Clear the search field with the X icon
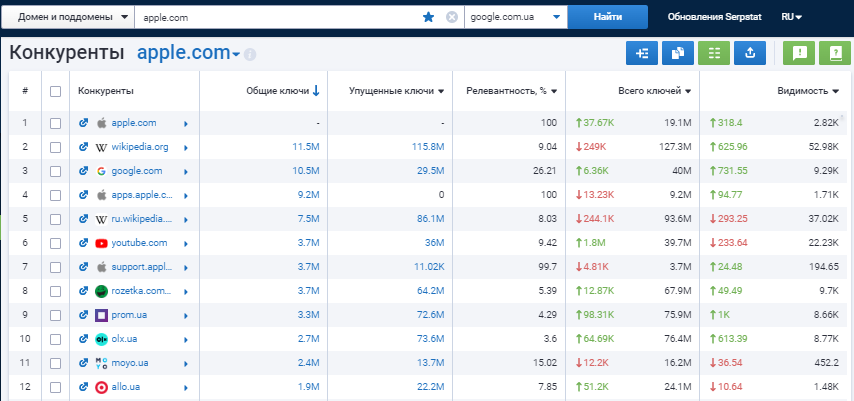Image resolution: width=854 pixels, height=401 pixels. coord(451,17)
